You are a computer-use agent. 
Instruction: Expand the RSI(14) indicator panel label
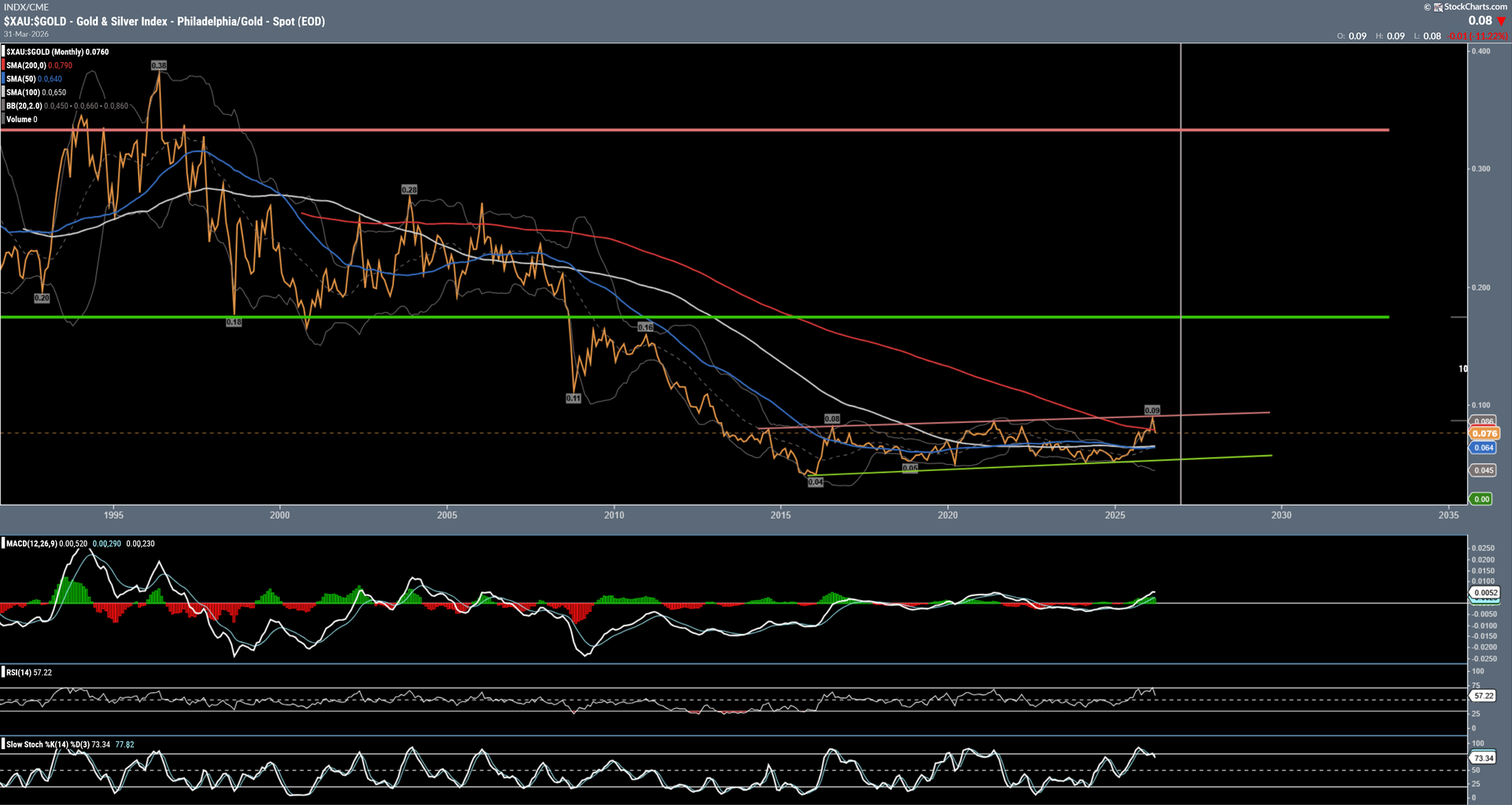point(19,673)
